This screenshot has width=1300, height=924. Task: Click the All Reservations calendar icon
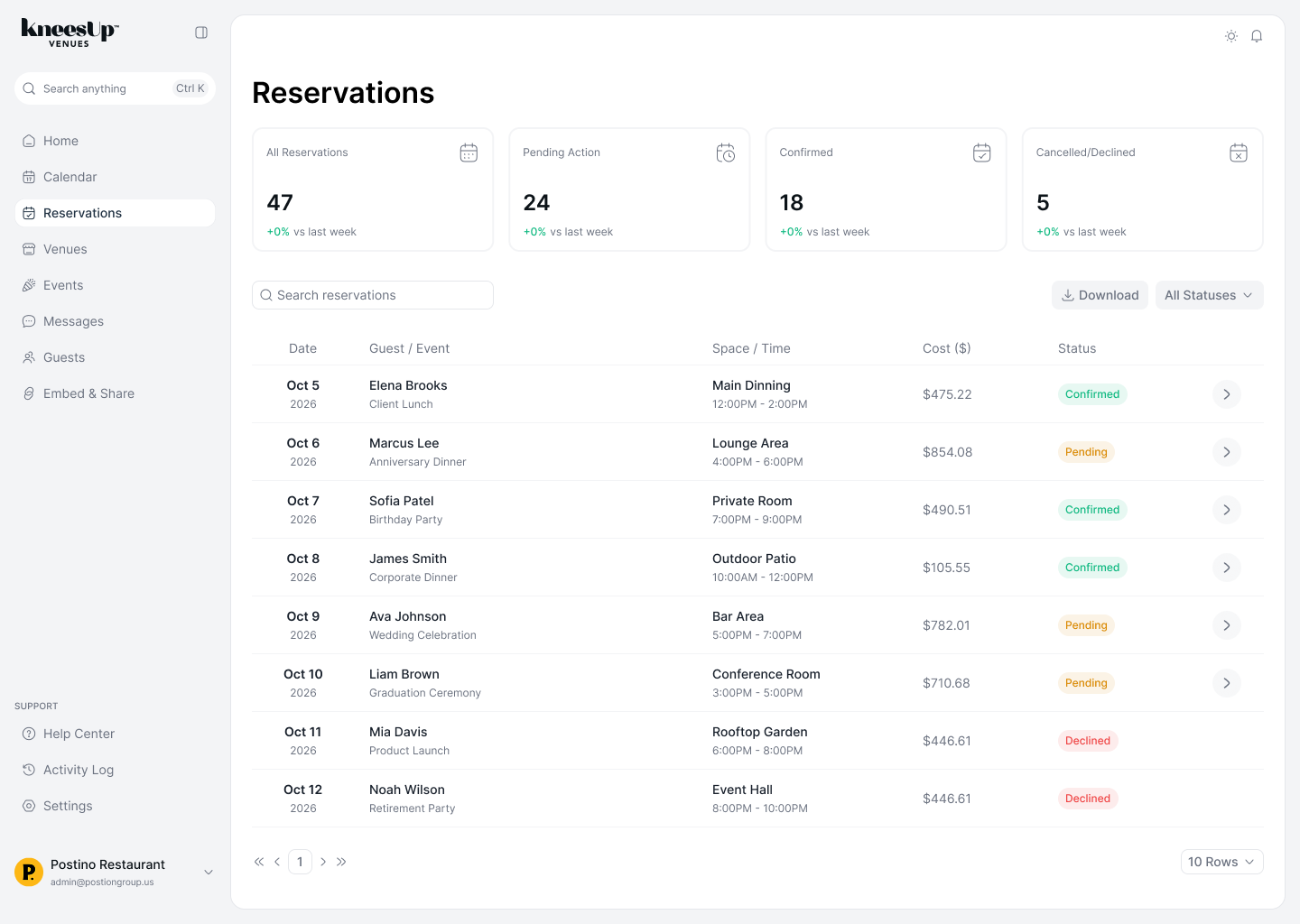tap(469, 153)
